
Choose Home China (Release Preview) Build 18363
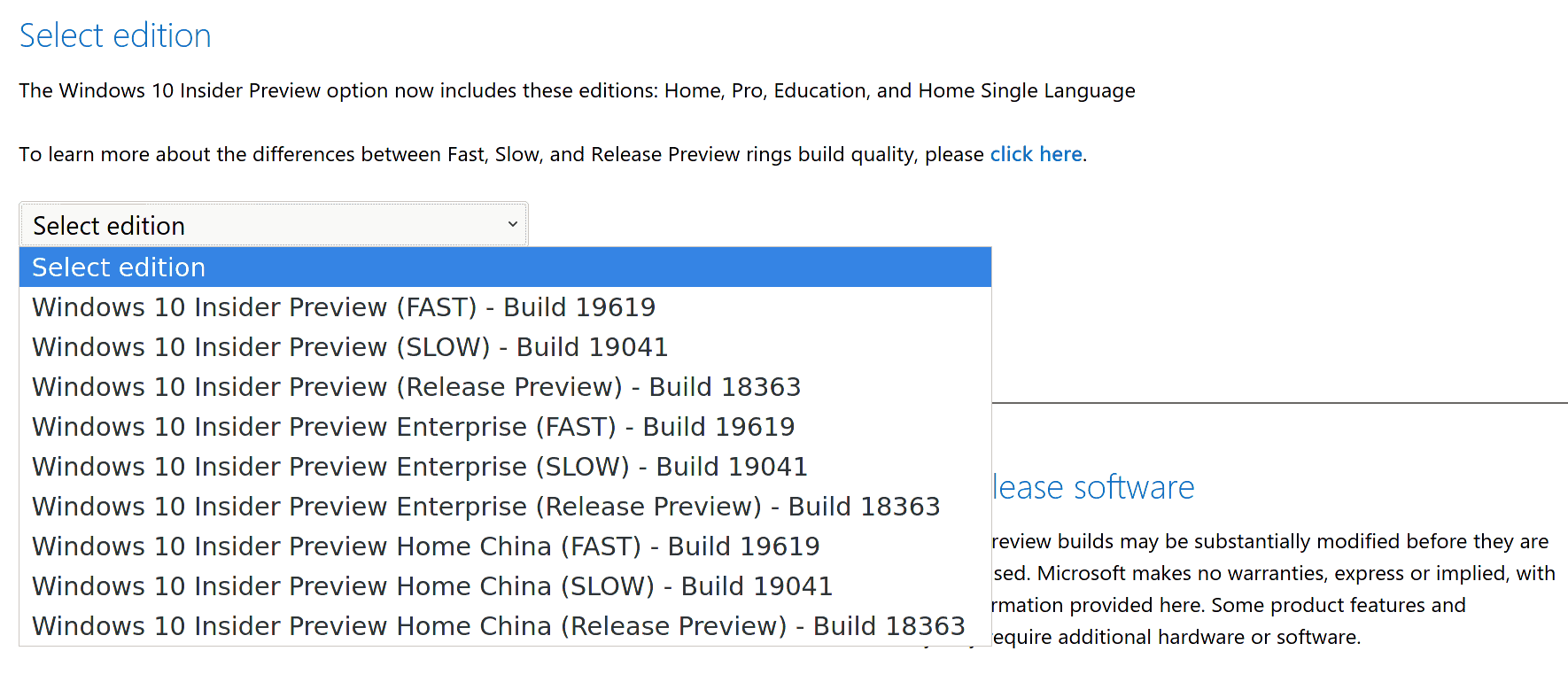coord(498,626)
